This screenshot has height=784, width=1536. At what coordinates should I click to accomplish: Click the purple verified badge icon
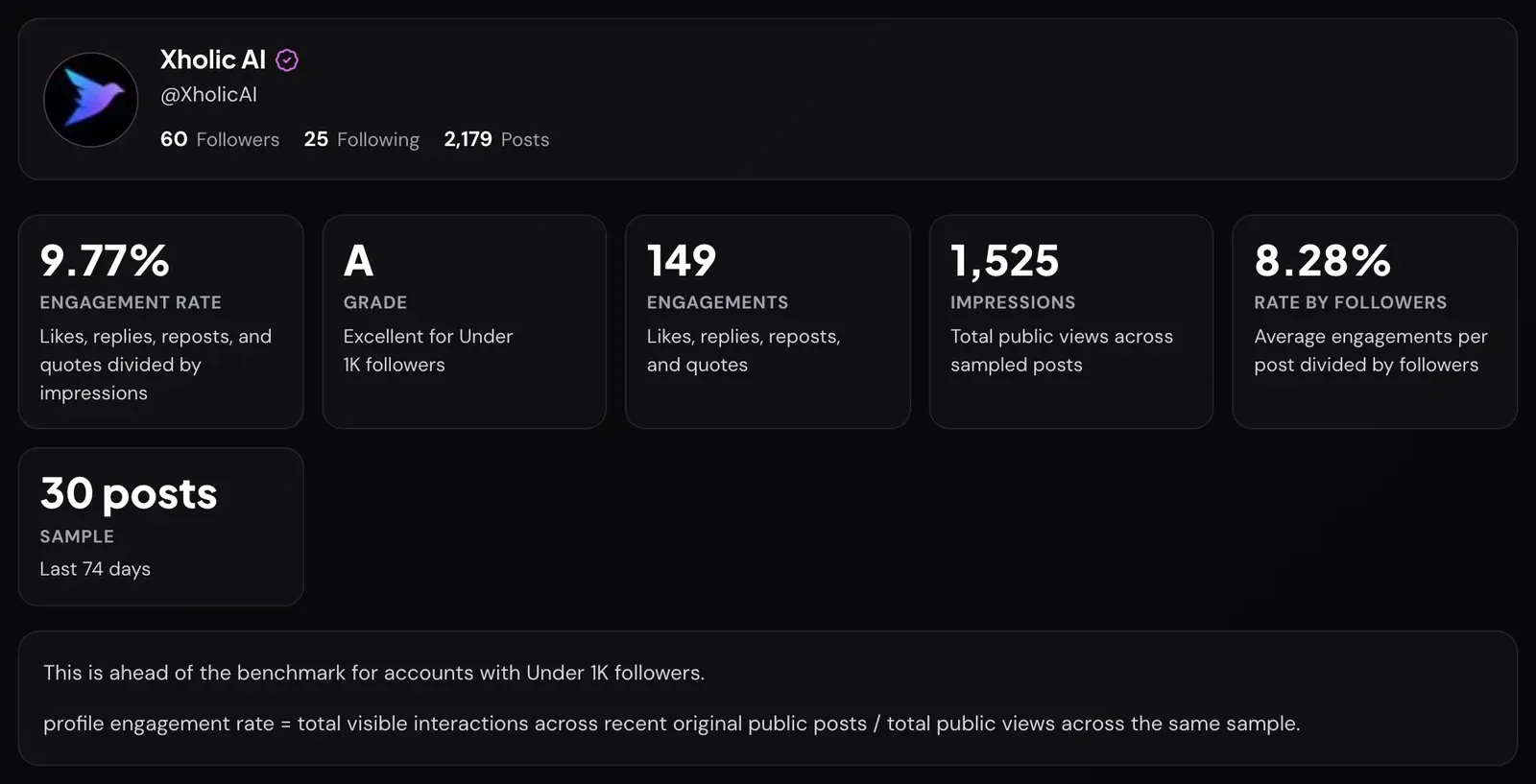tap(287, 60)
